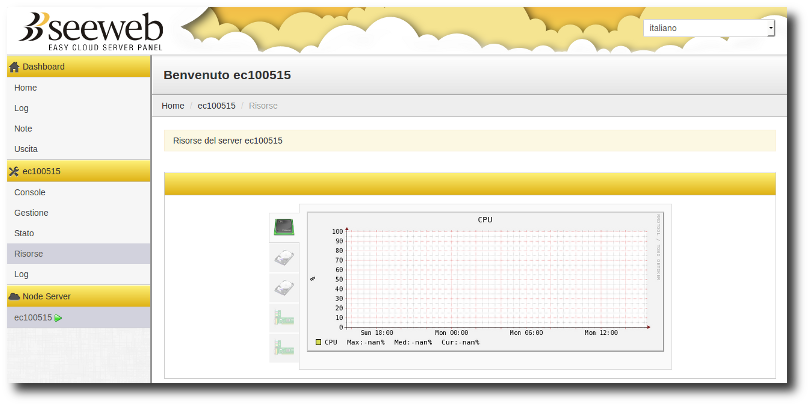Click the 'Med: -nan%' value
The image size is (810, 406).
pos(413,342)
